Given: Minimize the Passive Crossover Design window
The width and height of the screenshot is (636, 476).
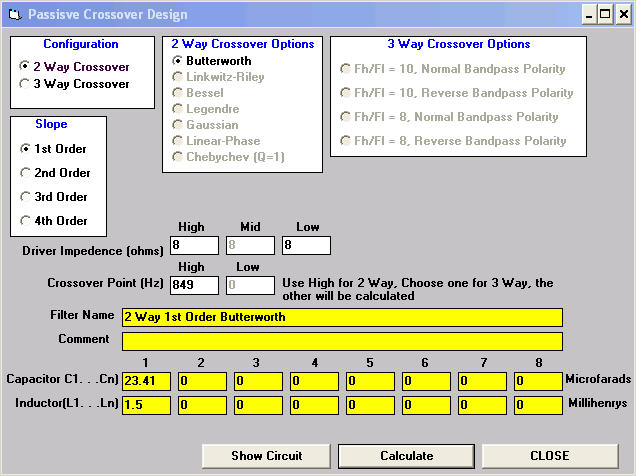Looking at the screenshot, I should point(589,15).
